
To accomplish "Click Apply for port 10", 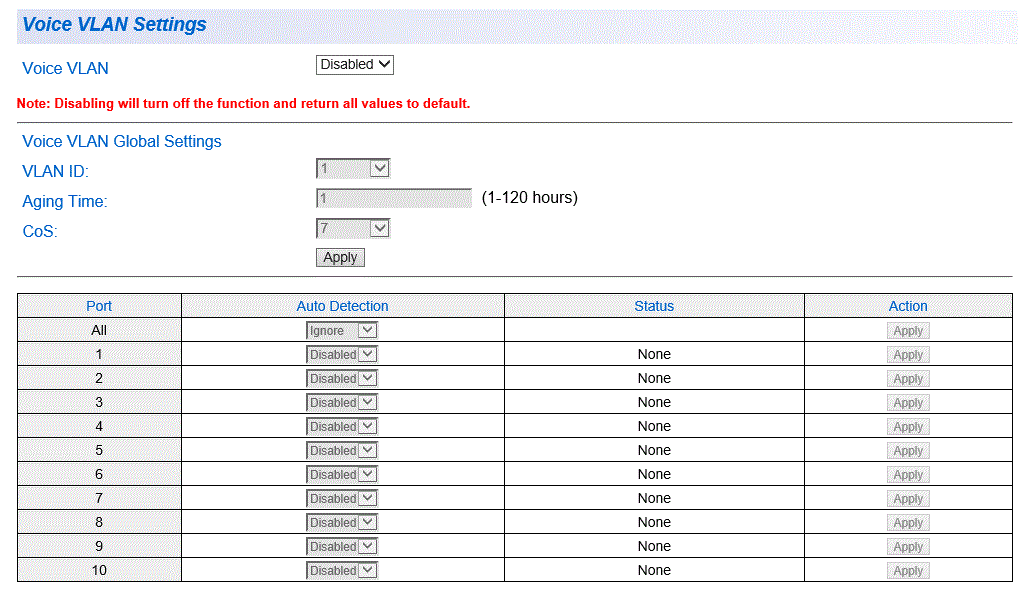I will point(907,570).
